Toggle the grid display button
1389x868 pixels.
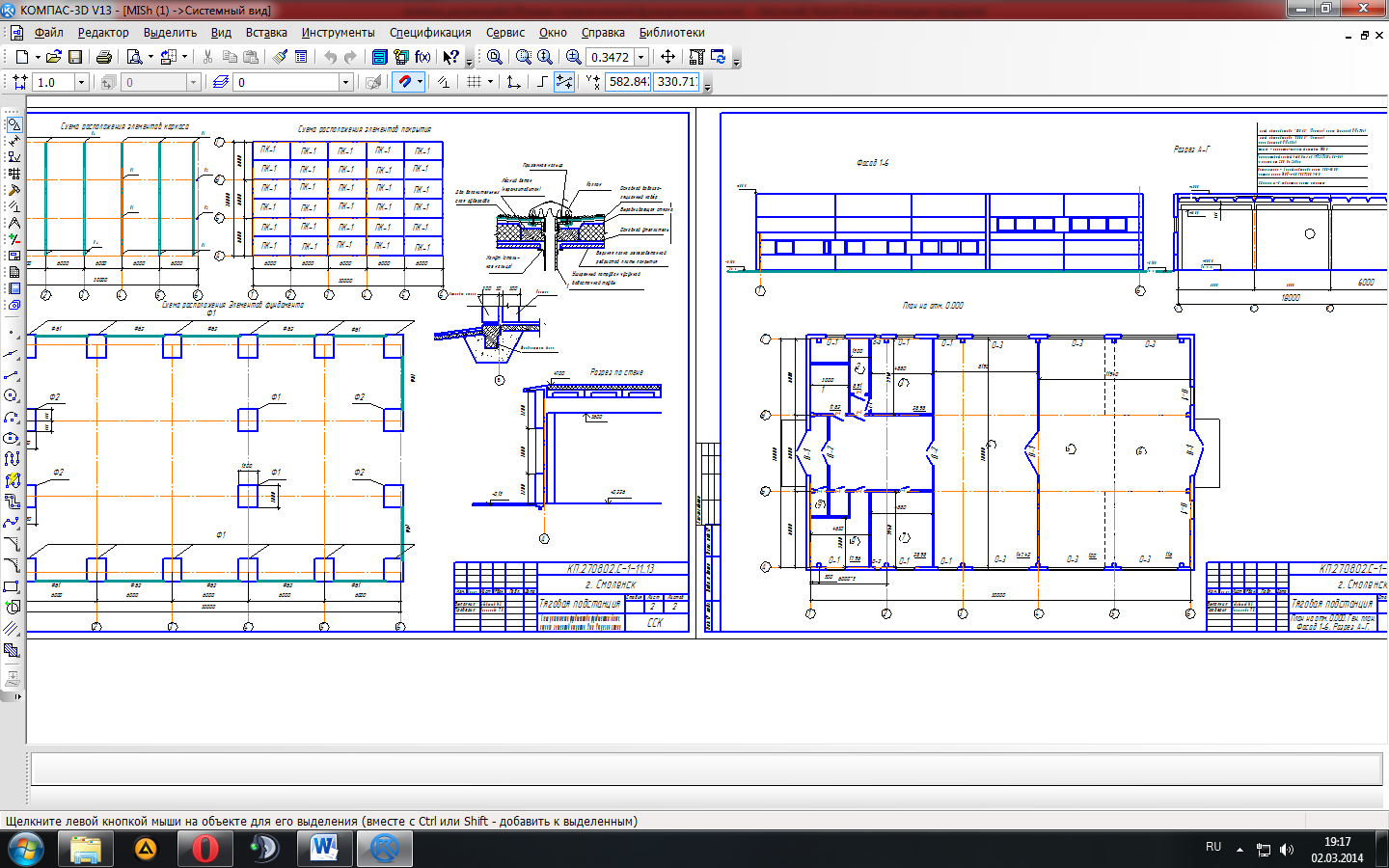point(474,82)
